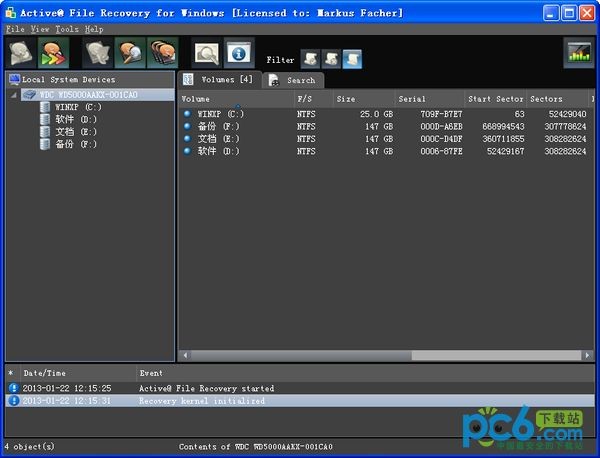
Task: Select log entry Recovery kernel initialized
Action: tap(300, 401)
